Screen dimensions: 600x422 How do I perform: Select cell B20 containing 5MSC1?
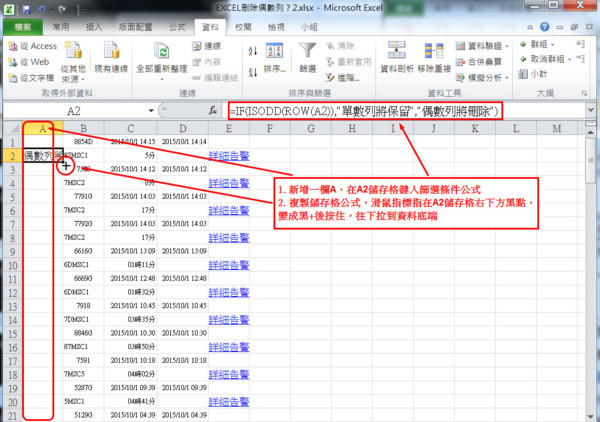pos(83,402)
